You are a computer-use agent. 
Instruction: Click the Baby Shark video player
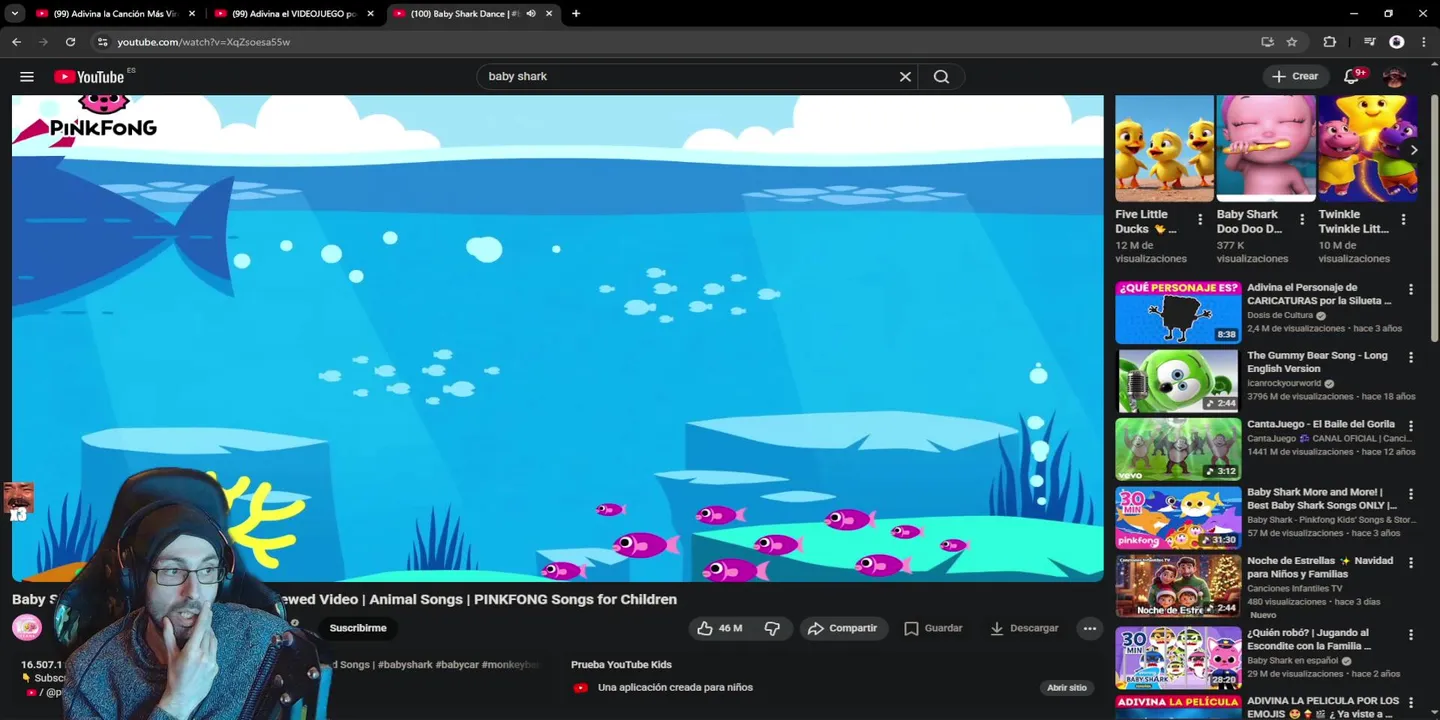click(558, 338)
